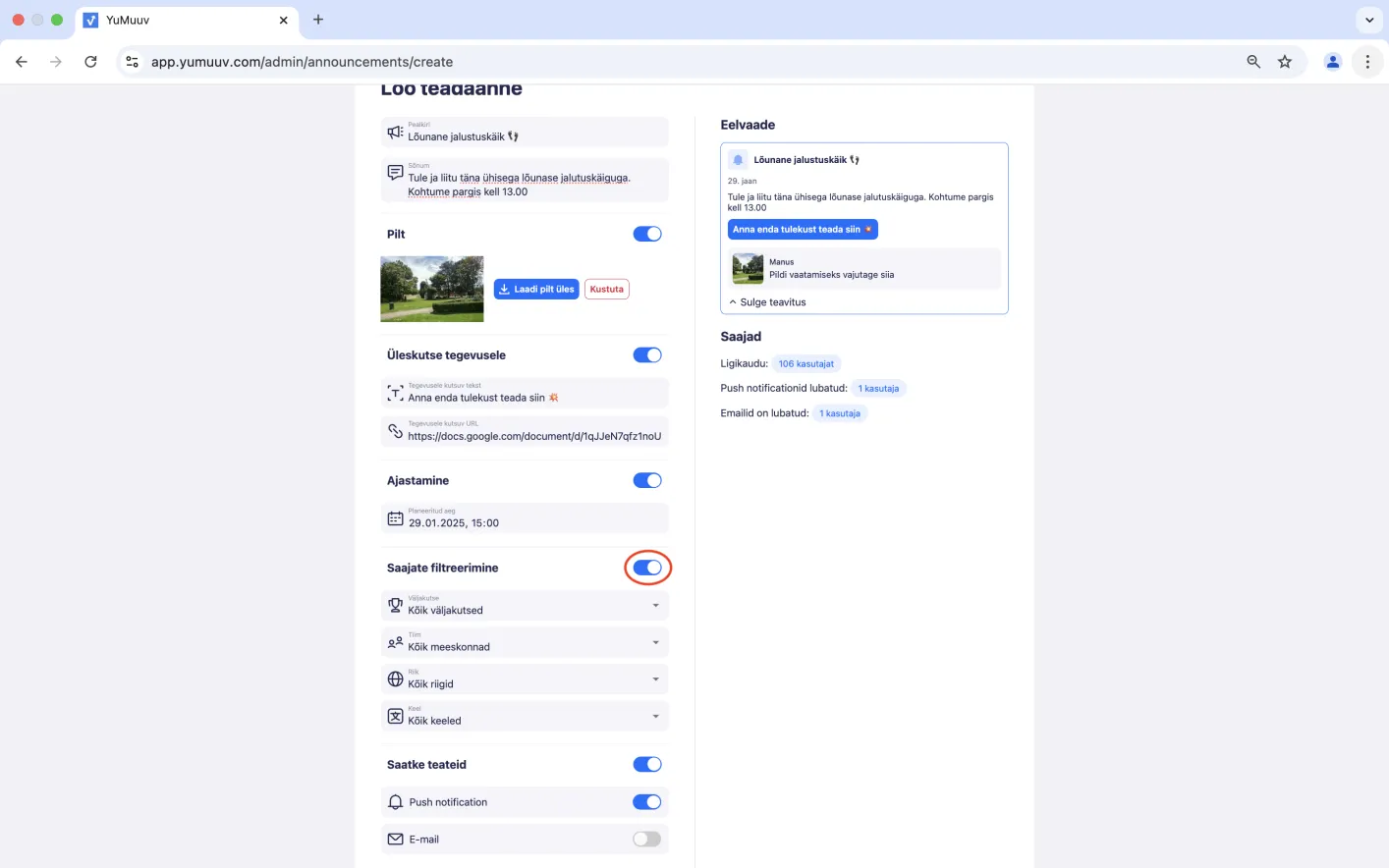
Task: Go back with the browser back arrow
Action: [x=22, y=62]
